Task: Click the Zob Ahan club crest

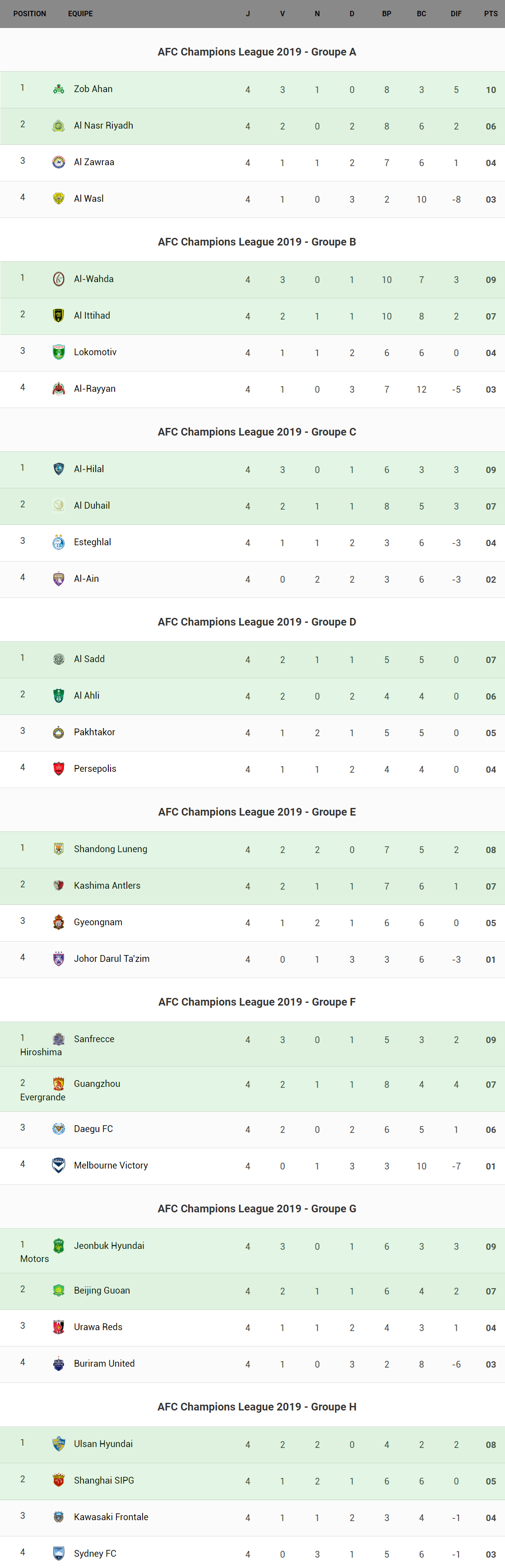Action: [x=58, y=89]
